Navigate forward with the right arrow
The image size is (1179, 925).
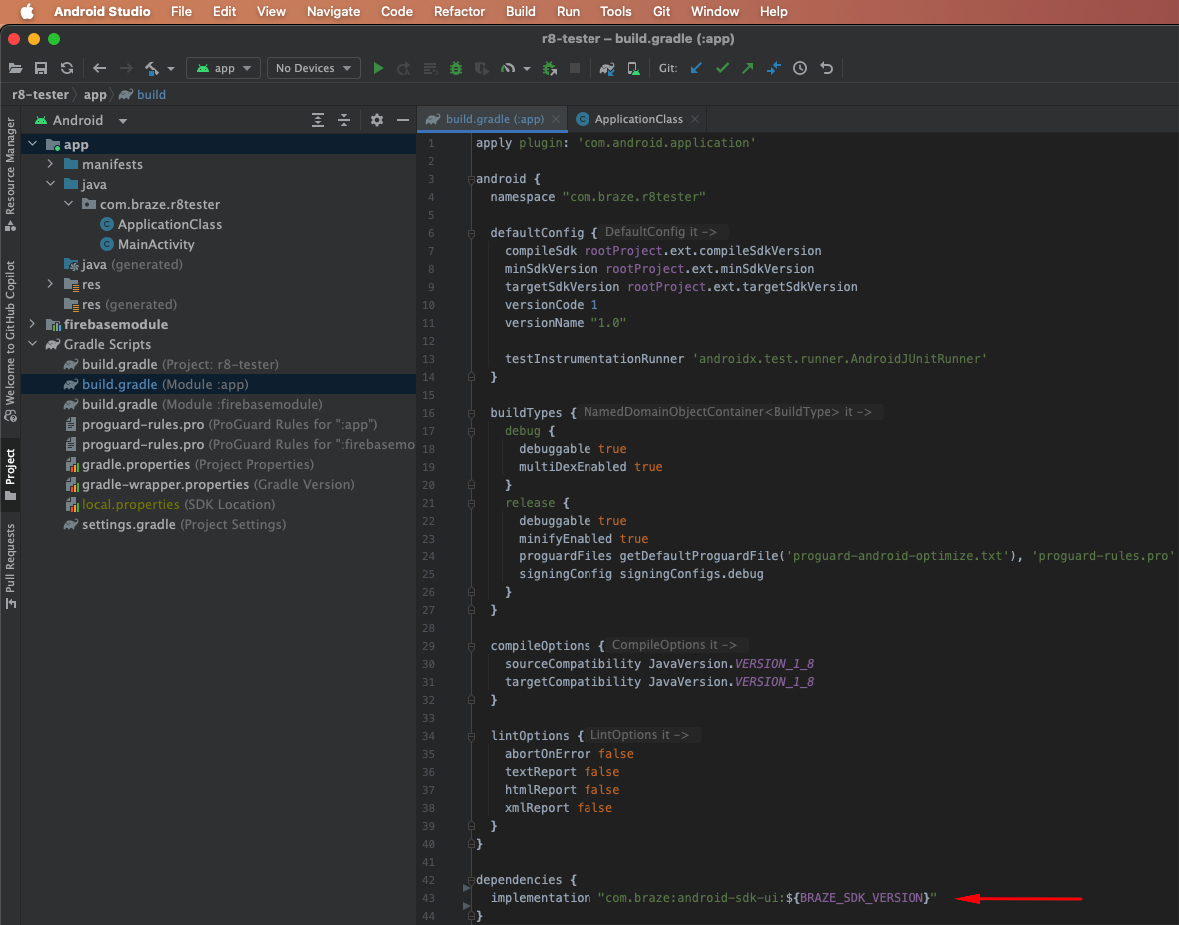click(x=126, y=68)
